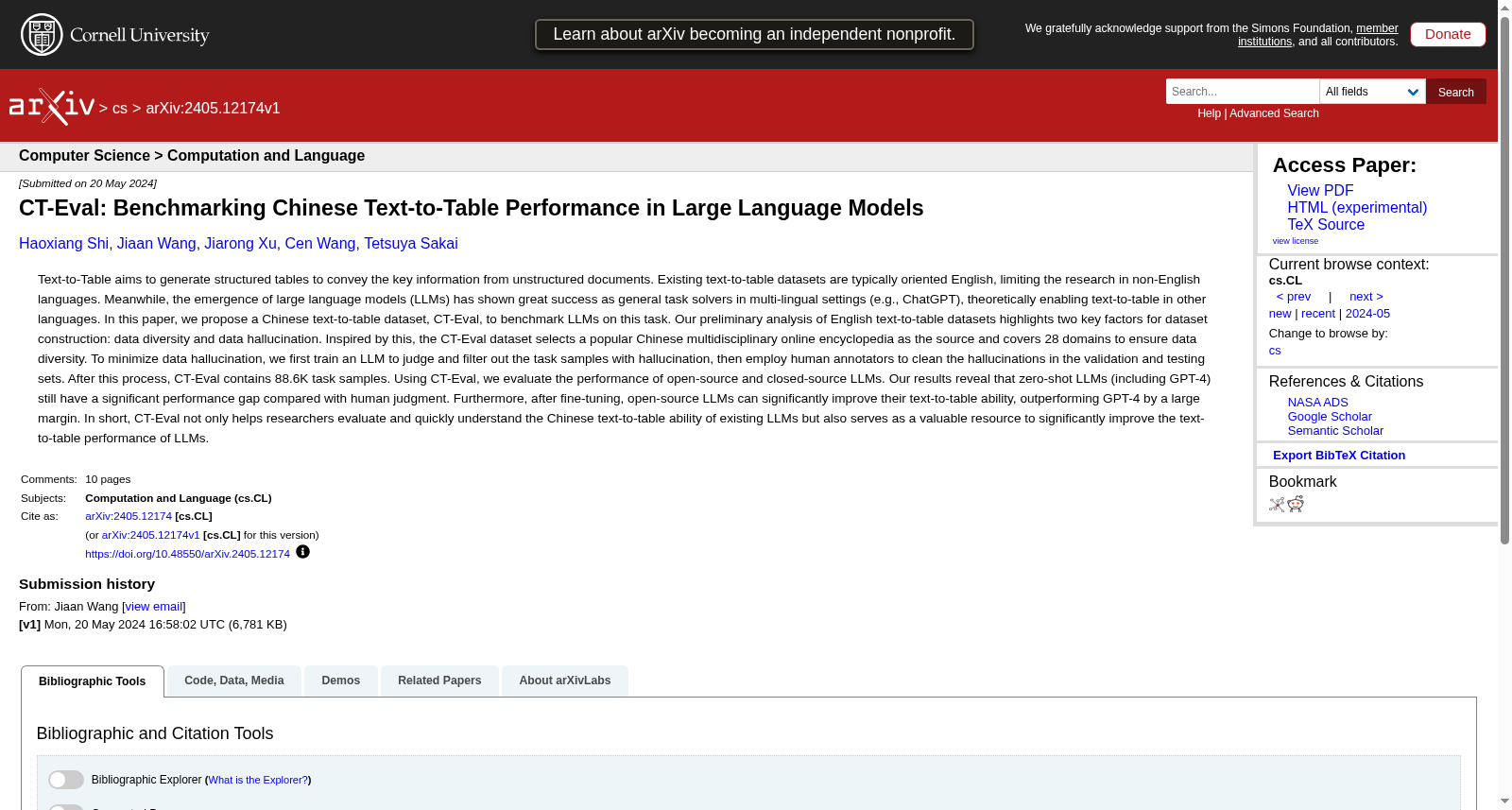Open the member institutions link
This screenshot has height=810, width=1512.
[1318, 35]
